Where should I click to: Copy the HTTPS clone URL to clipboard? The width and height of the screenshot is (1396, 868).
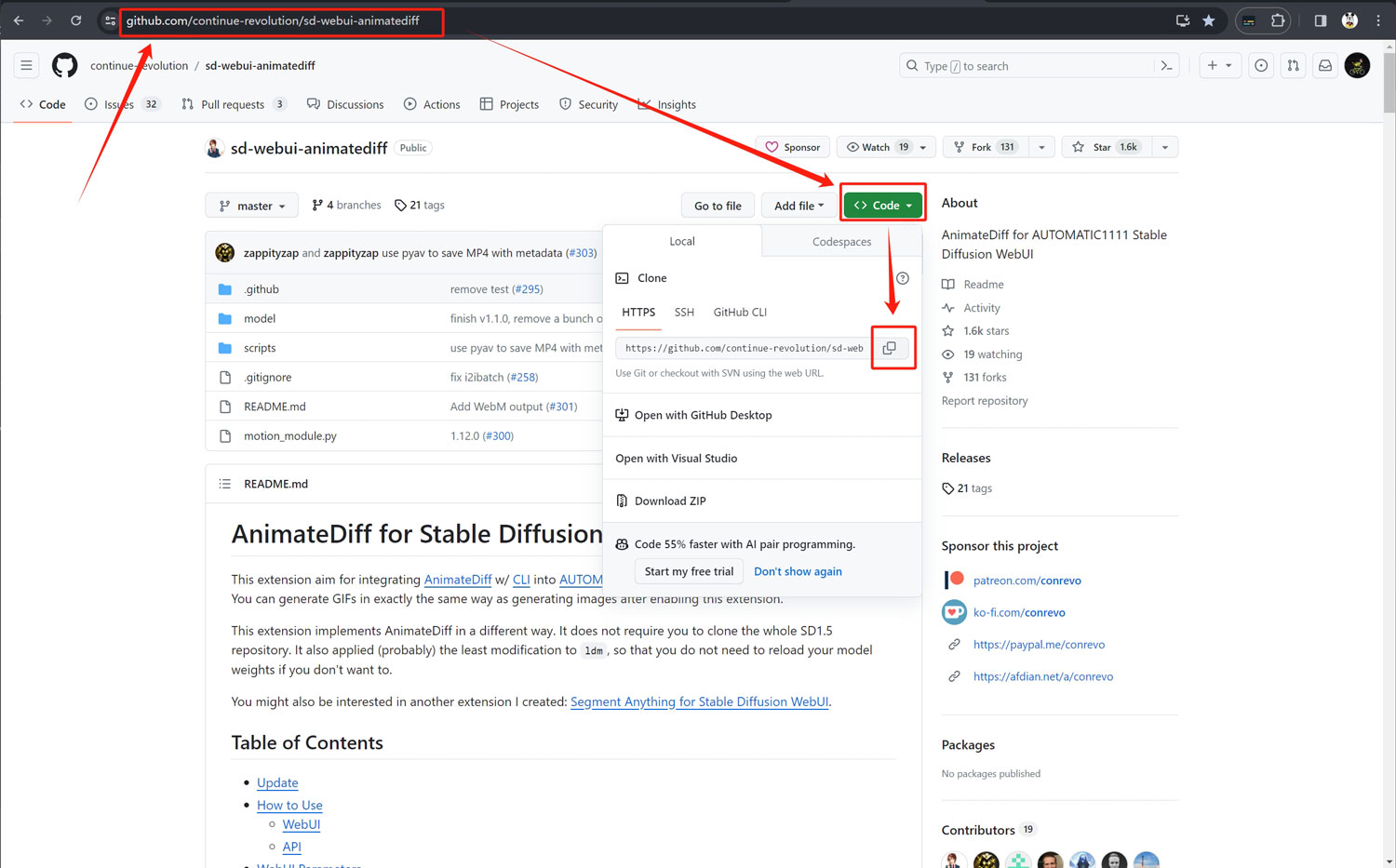[x=890, y=348]
